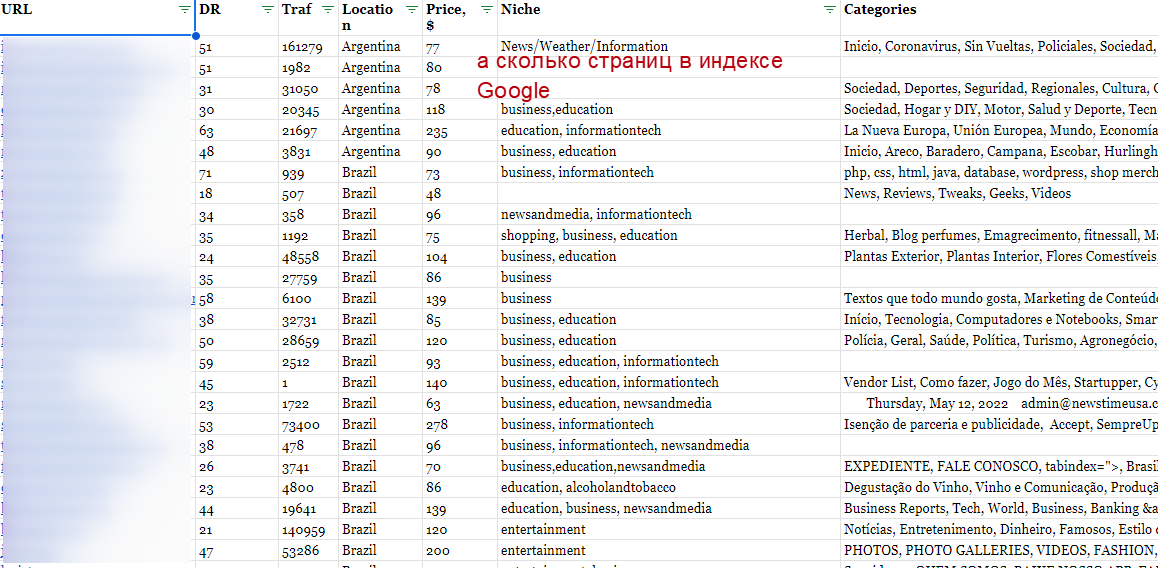
Task: Click 'business, informationtech, newsandmedia' niche cell
Action: 668,445
